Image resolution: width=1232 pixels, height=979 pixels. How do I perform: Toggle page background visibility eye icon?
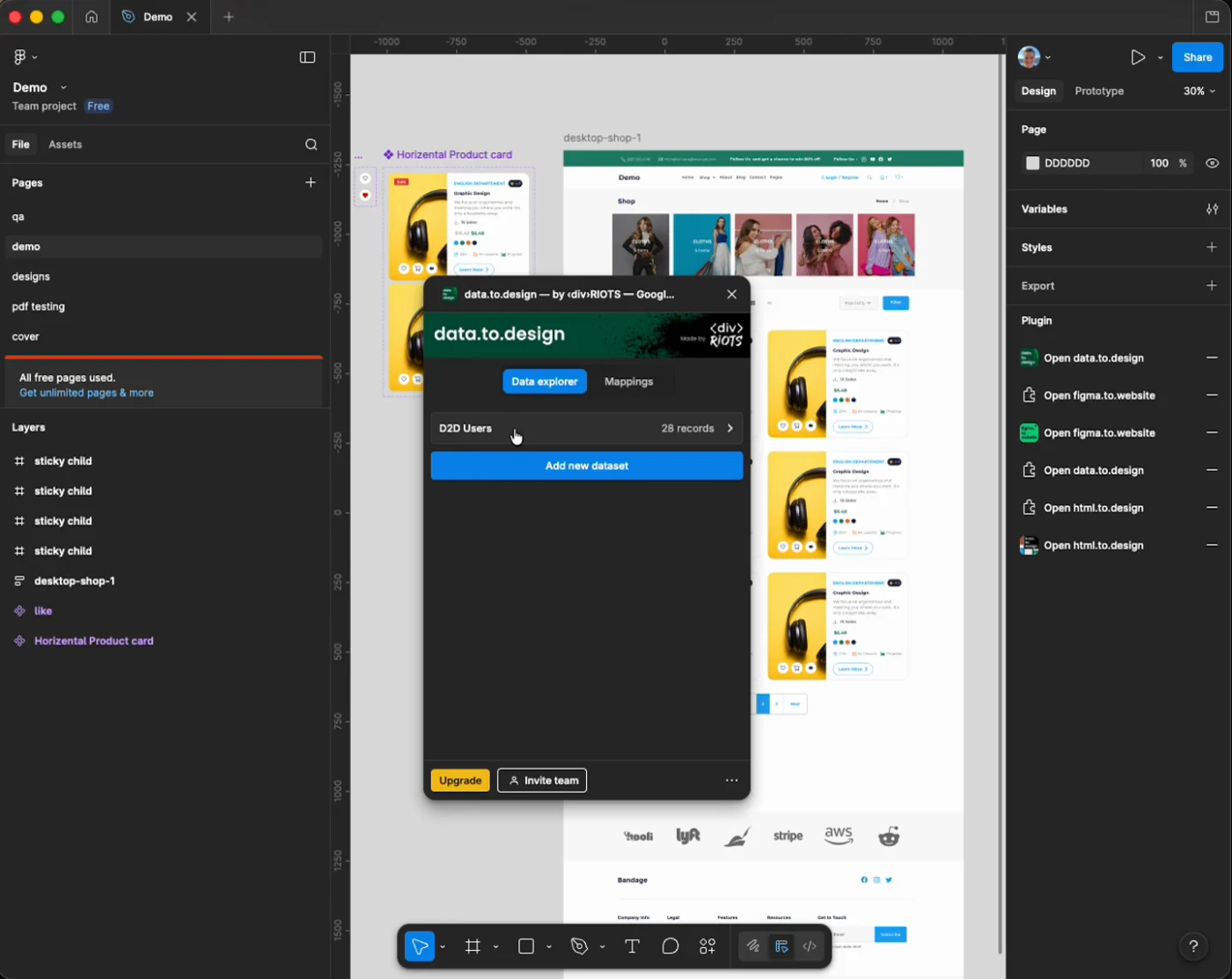pos(1212,163)
